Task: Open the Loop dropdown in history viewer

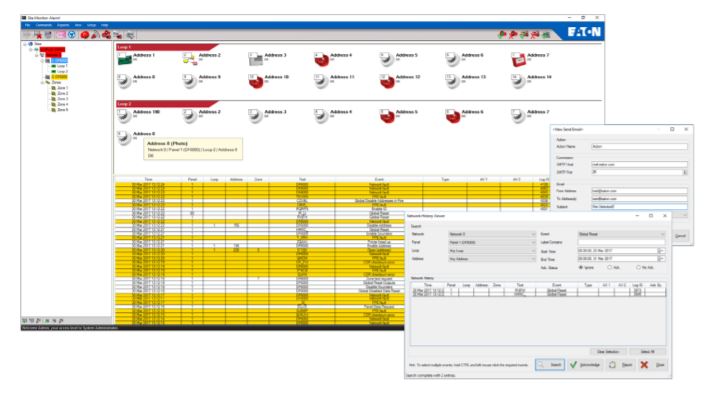Action: (492, 251)
